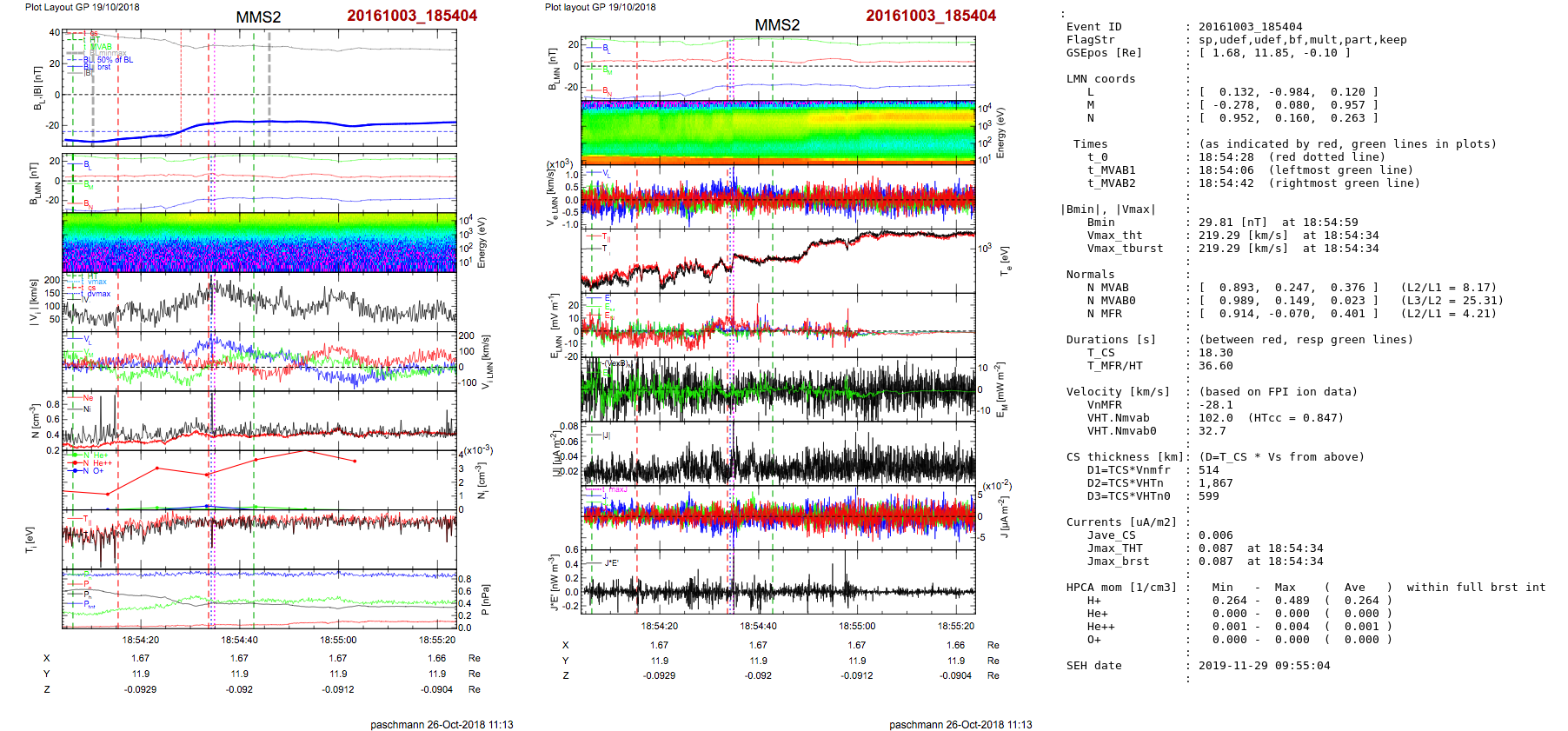Click the SEH date value 2019-11-29 09:55:04

click(x=1264, y=666)
